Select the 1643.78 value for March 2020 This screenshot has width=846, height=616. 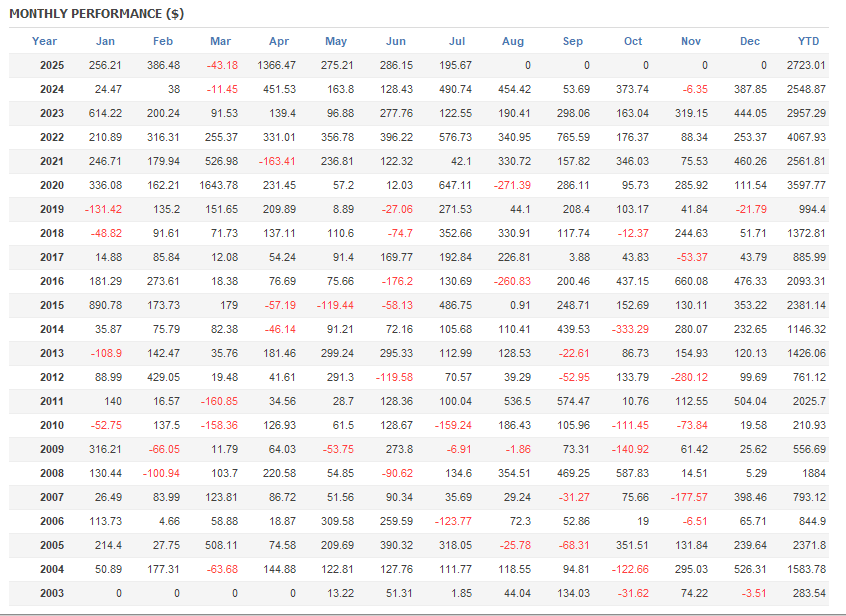point(218,185)
